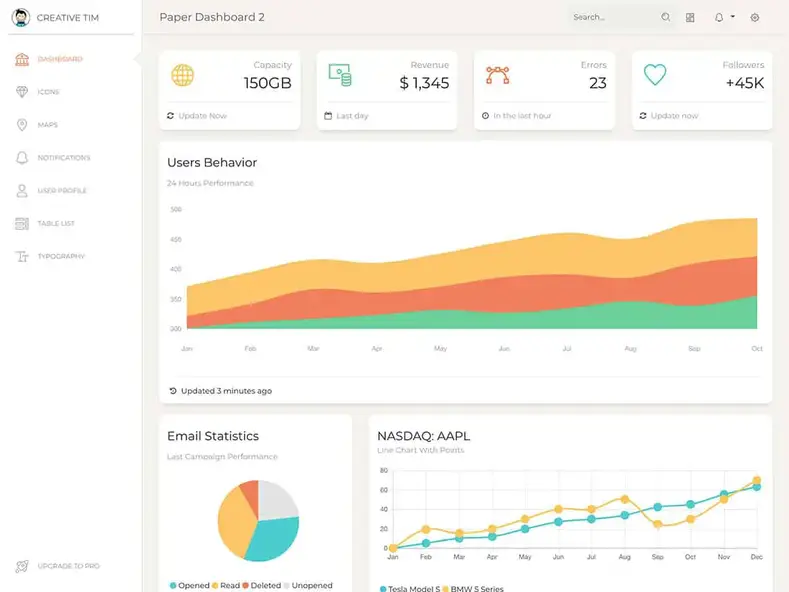The height and width of the screenshot is (592, 789).
Task: Click the Creative Tim avatar logo
Action: [21, 17]
